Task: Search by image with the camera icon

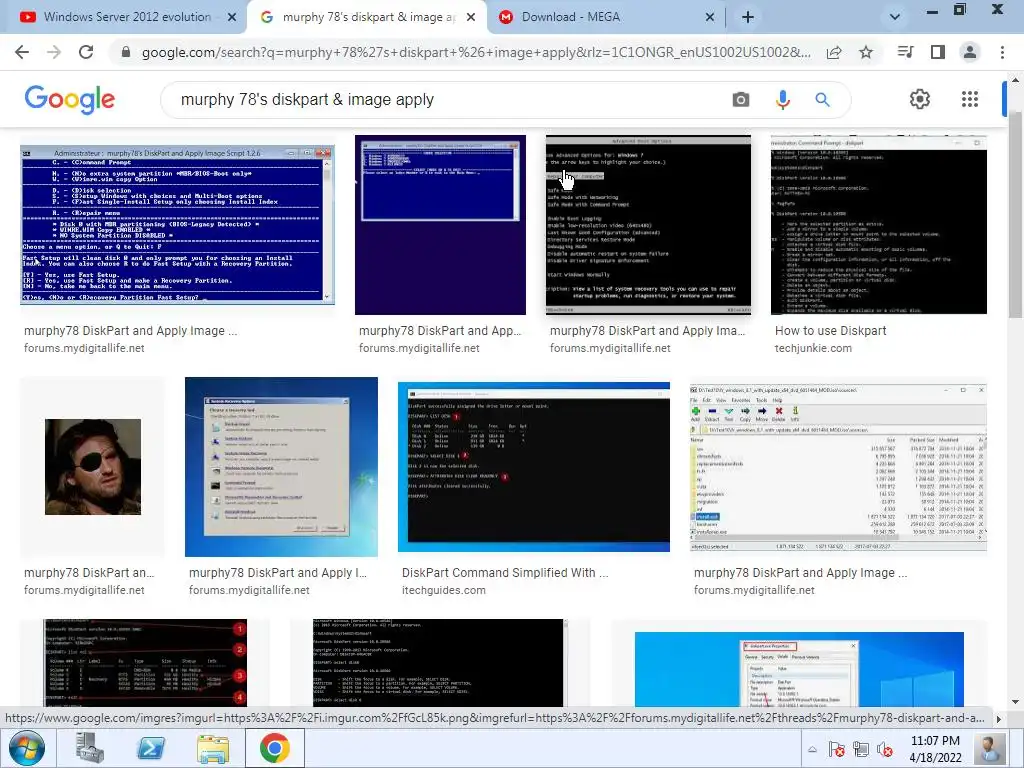Action: (x=741, y=100)
